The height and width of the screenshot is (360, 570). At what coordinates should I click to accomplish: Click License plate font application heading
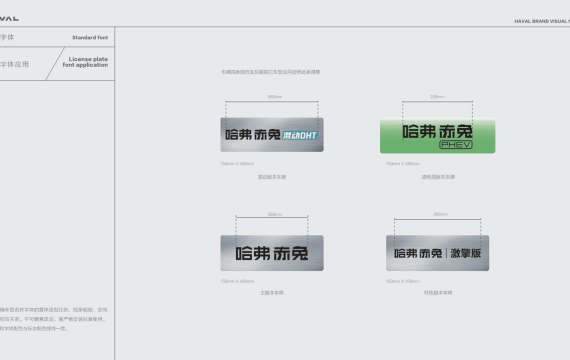pos(85,62)
